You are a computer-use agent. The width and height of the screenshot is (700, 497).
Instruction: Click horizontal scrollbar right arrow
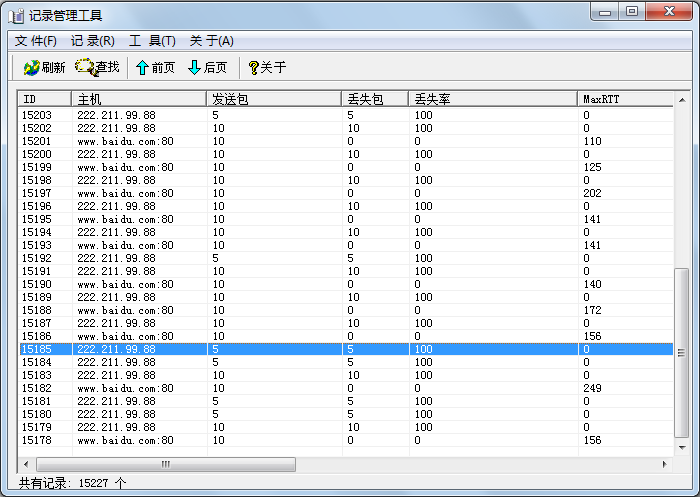coord(665,465)
